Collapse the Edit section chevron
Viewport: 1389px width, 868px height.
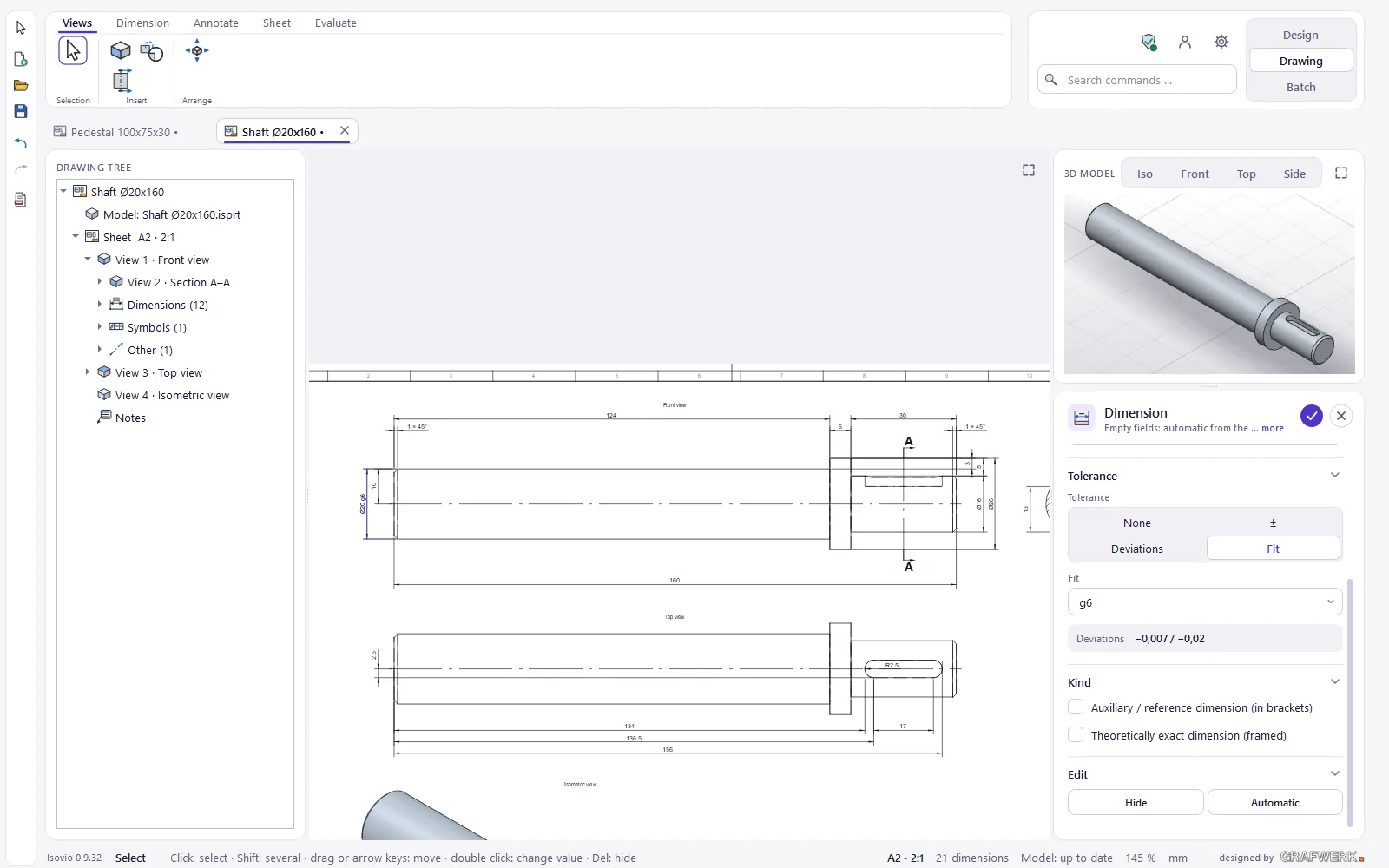1335,773
